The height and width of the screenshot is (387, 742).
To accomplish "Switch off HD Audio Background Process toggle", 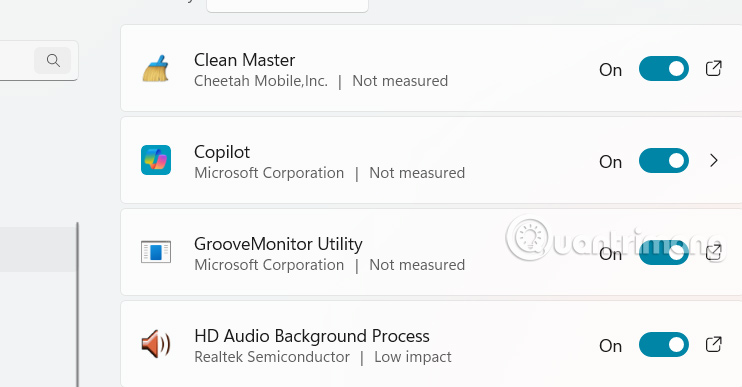I will [x=663, y=344].
